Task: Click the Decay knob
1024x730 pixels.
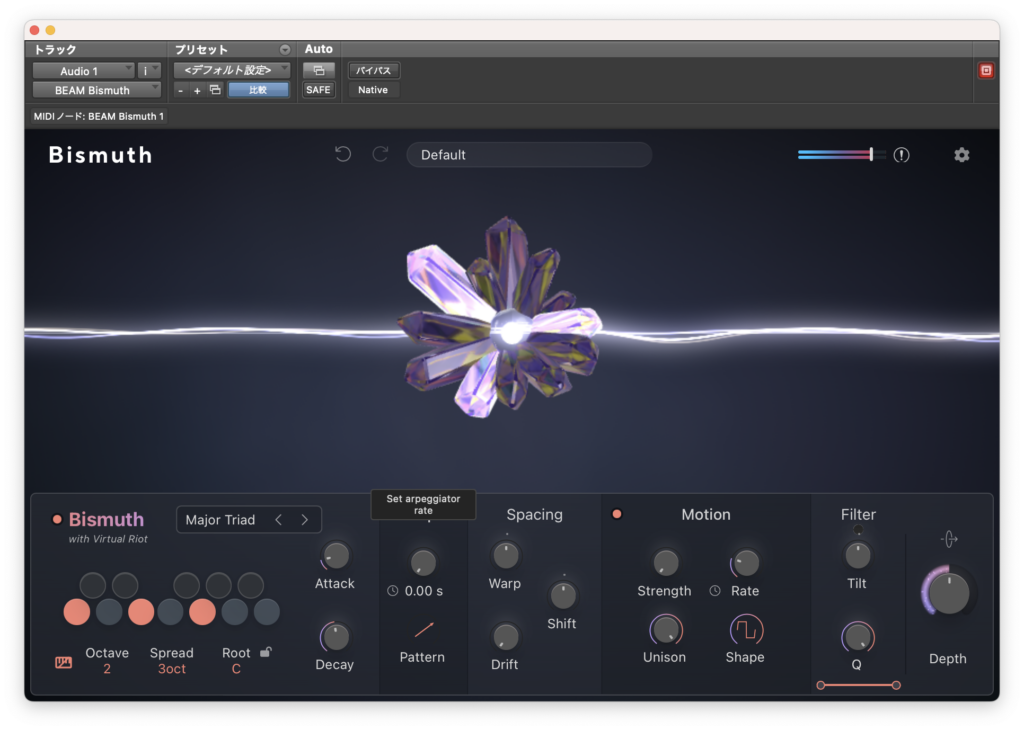Action: [335, 637]
